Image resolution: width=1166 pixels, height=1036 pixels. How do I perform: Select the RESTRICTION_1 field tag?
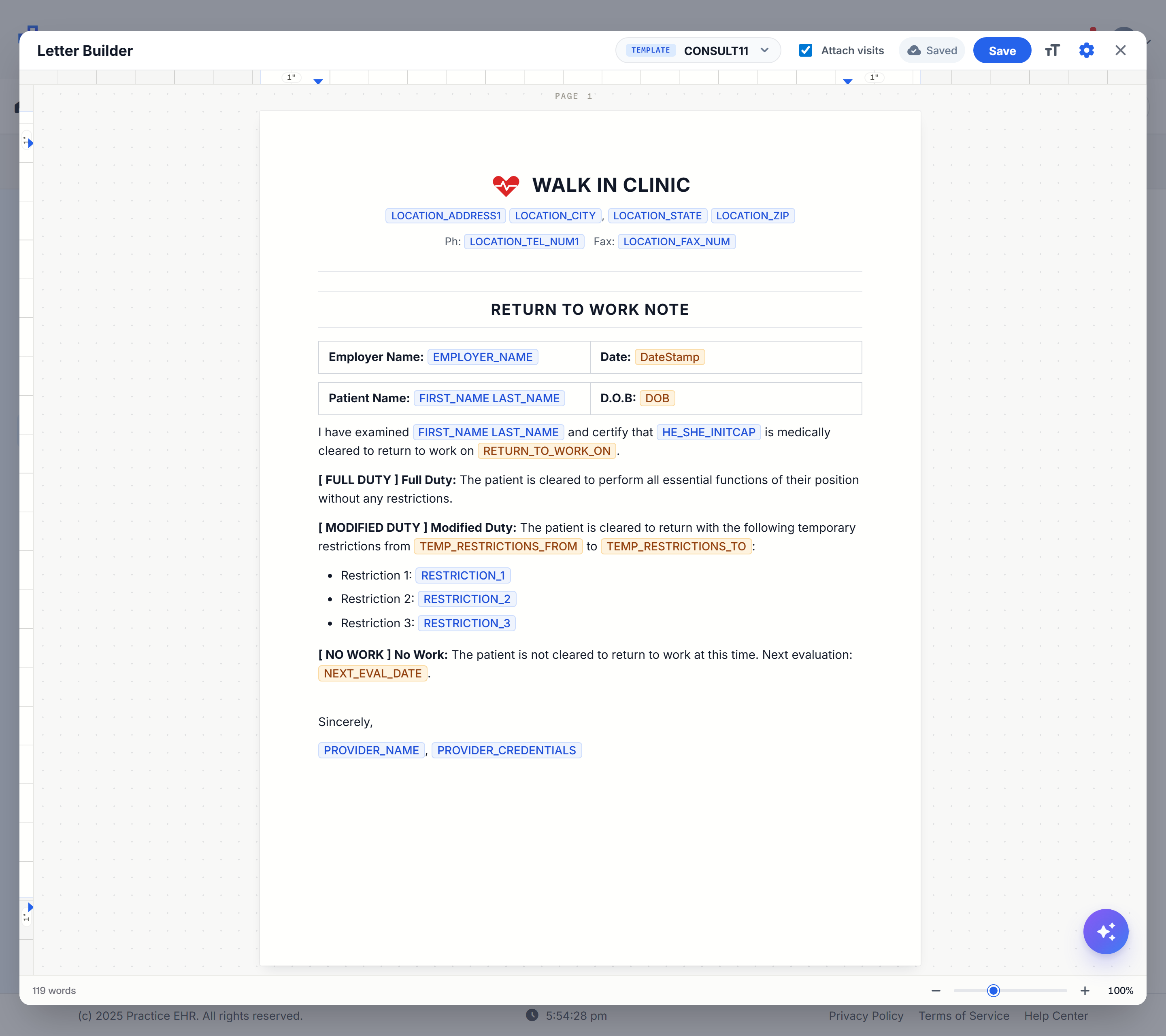[463, 575]
